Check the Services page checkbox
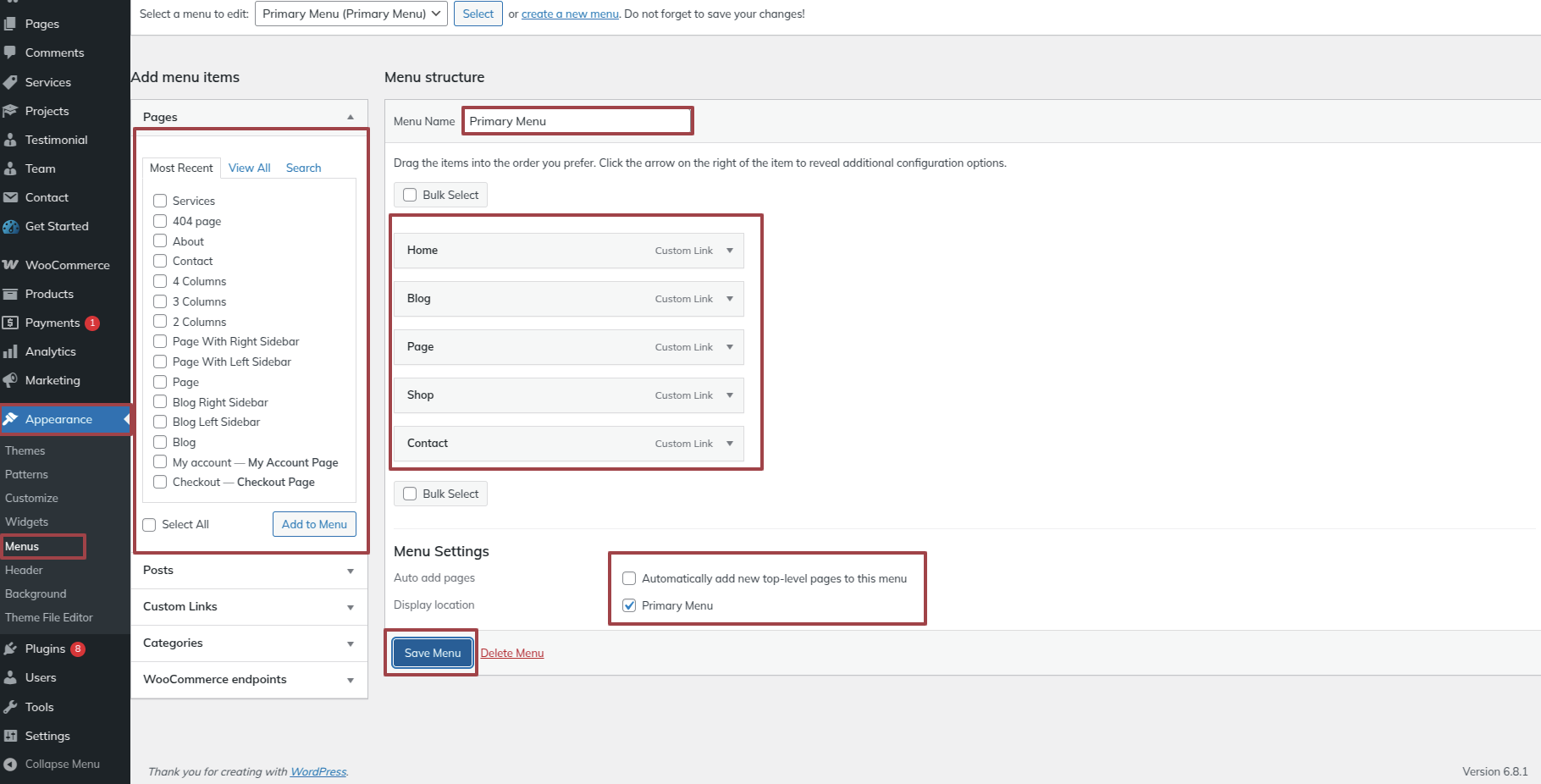 [x=160, y=201]
